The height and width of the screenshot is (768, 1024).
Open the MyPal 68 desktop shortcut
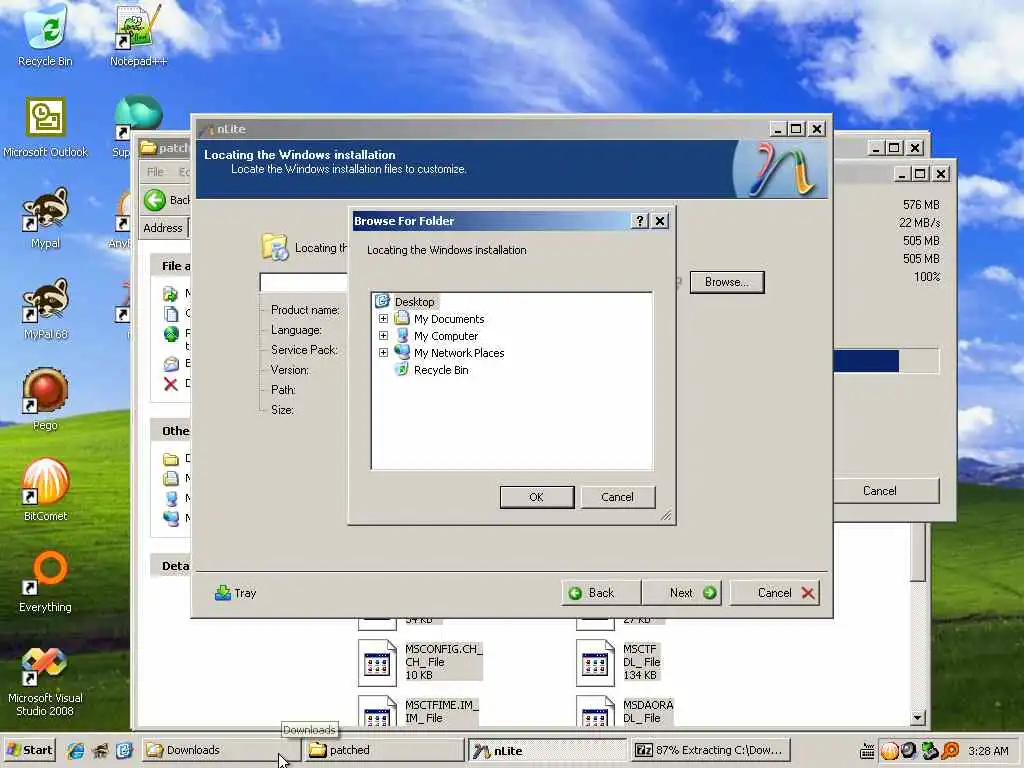tap(45, 310)
